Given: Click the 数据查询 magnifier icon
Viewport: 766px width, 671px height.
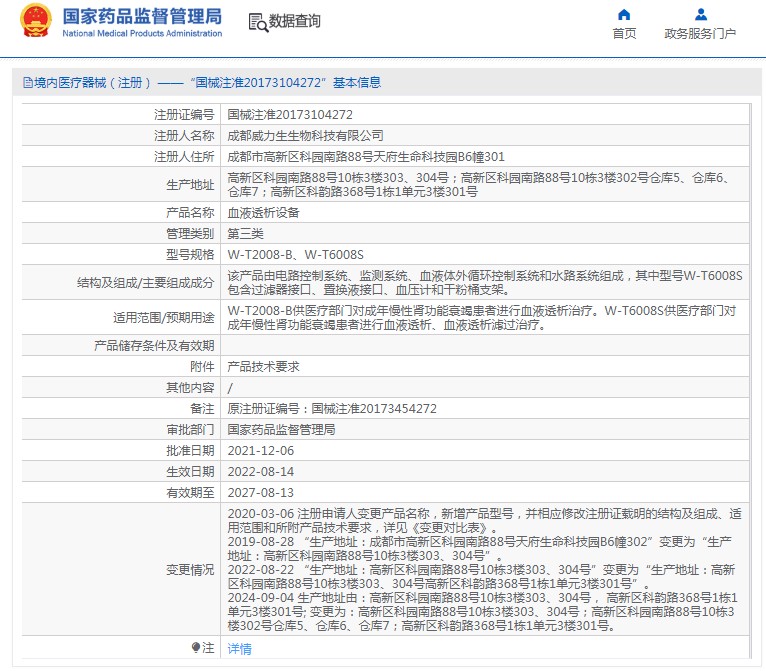Looking at the screenshot, I should tap(257, 22).
